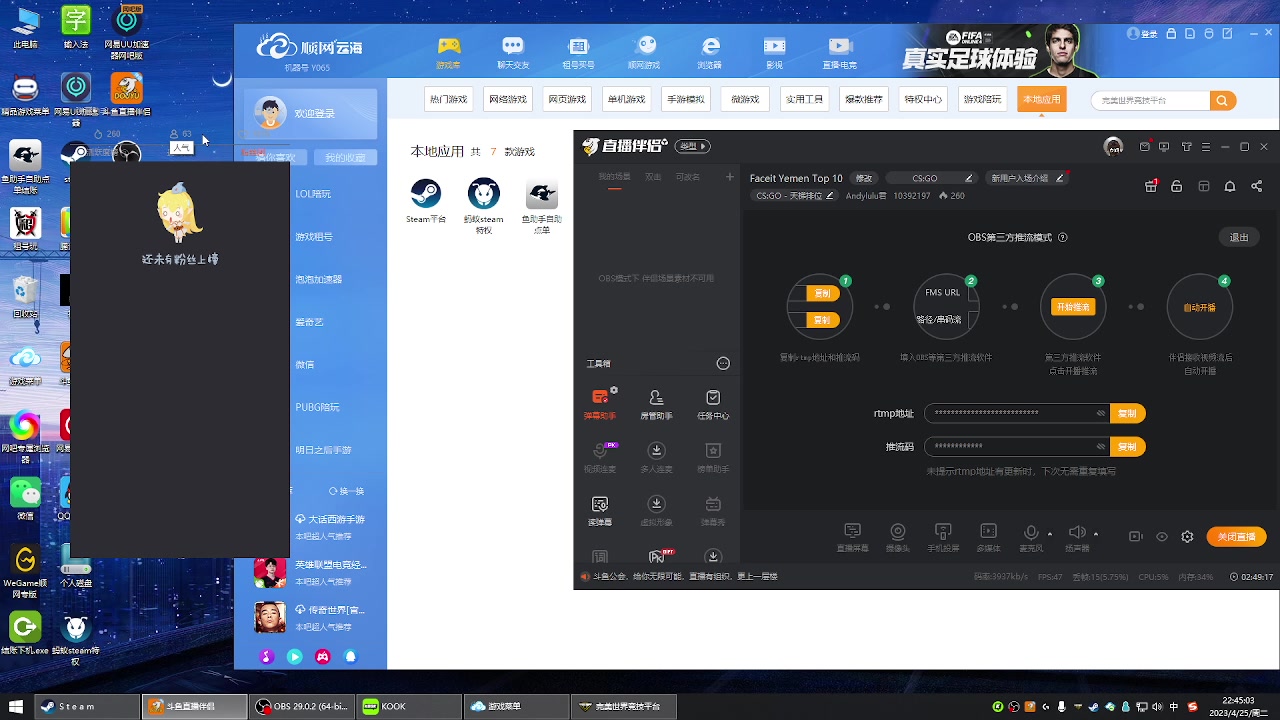This screenshot has height=720, width=1280.
Task: Open the OBS mode help question icon
Action: 1062,237
